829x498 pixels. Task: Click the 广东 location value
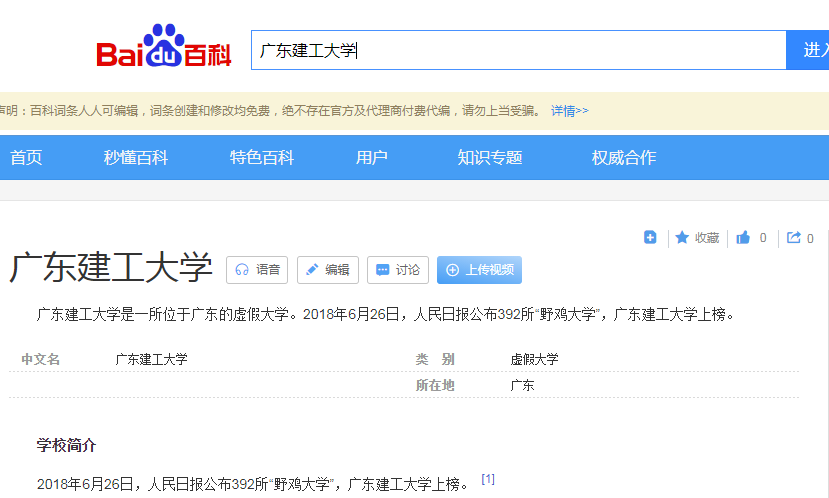(x=522, y=385)
